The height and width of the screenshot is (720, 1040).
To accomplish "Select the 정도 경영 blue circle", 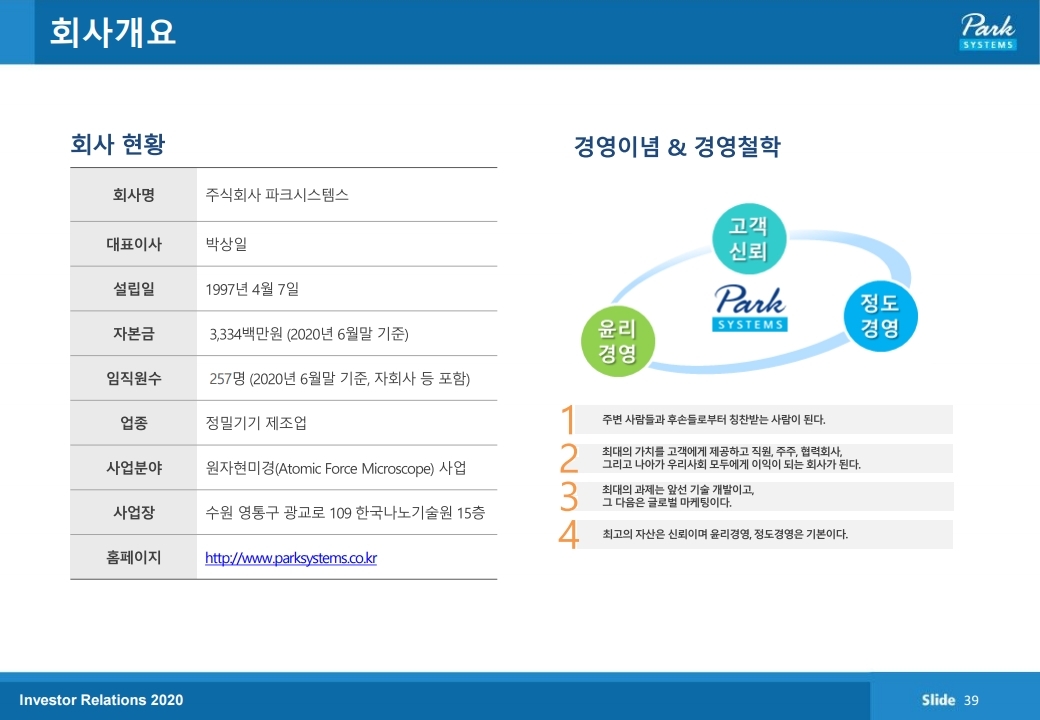I will (x=880, y=316).
